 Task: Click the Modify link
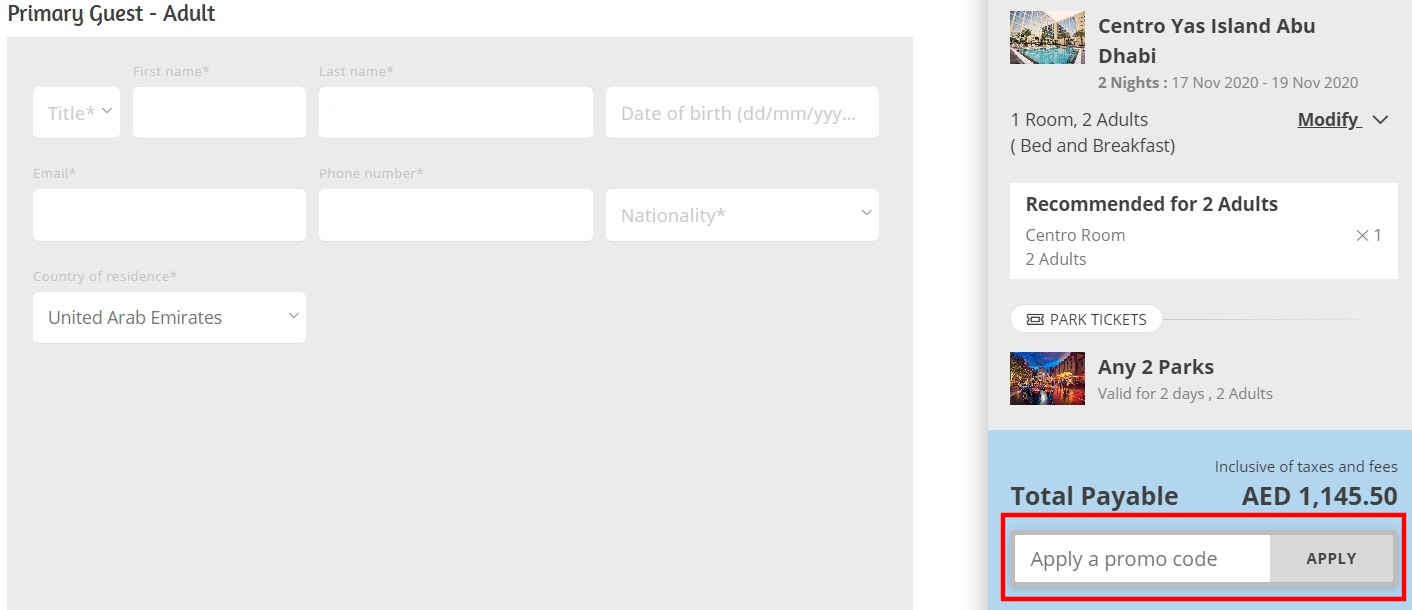[1328, 120]
